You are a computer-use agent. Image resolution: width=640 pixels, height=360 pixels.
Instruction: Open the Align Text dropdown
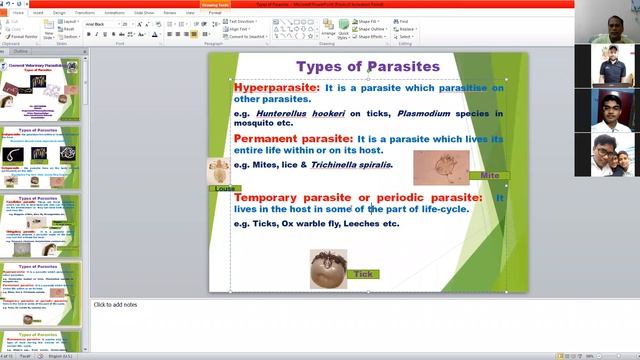(237, 29)
